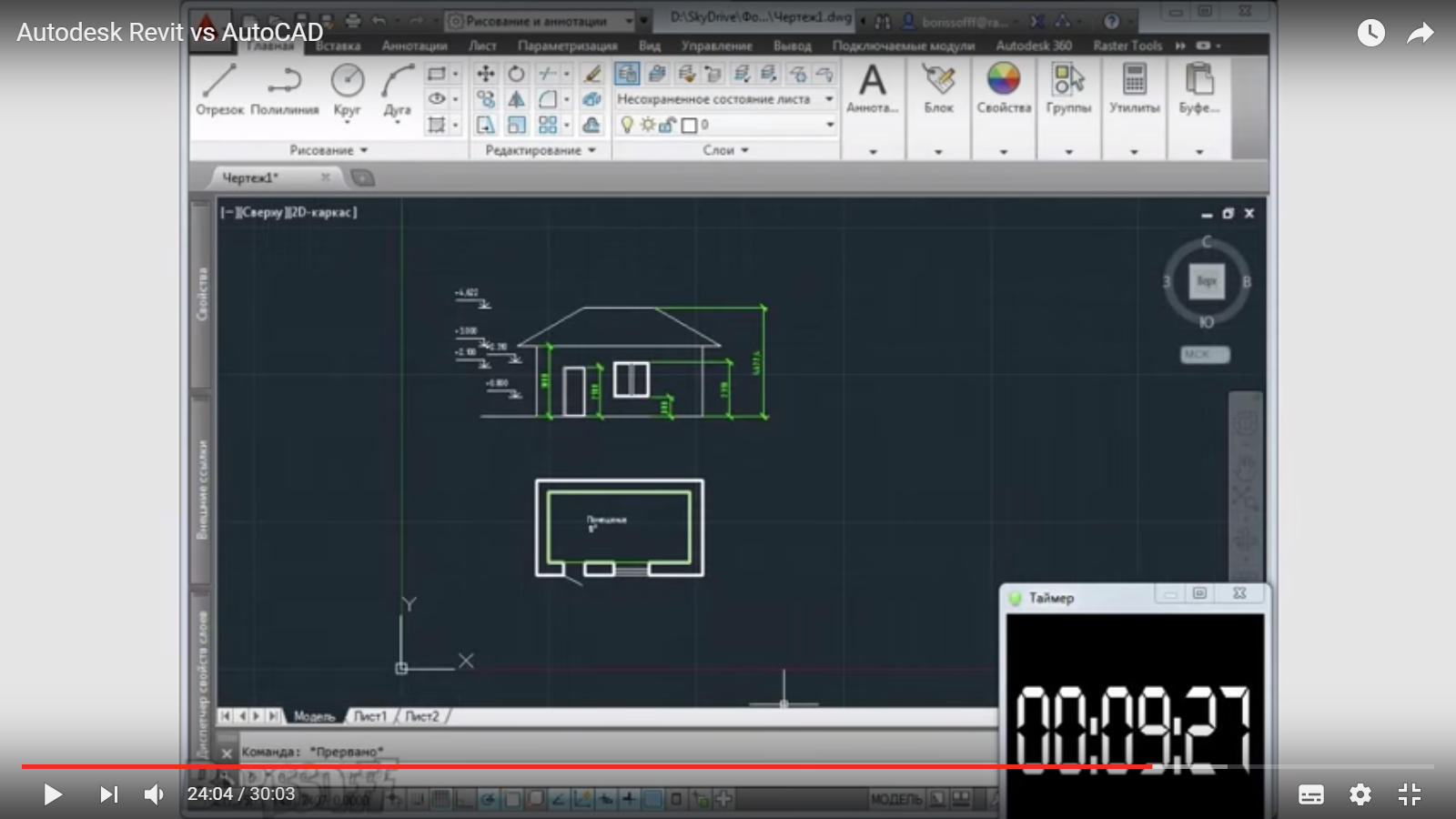Click the Команда command line field

tap(619, 752)
